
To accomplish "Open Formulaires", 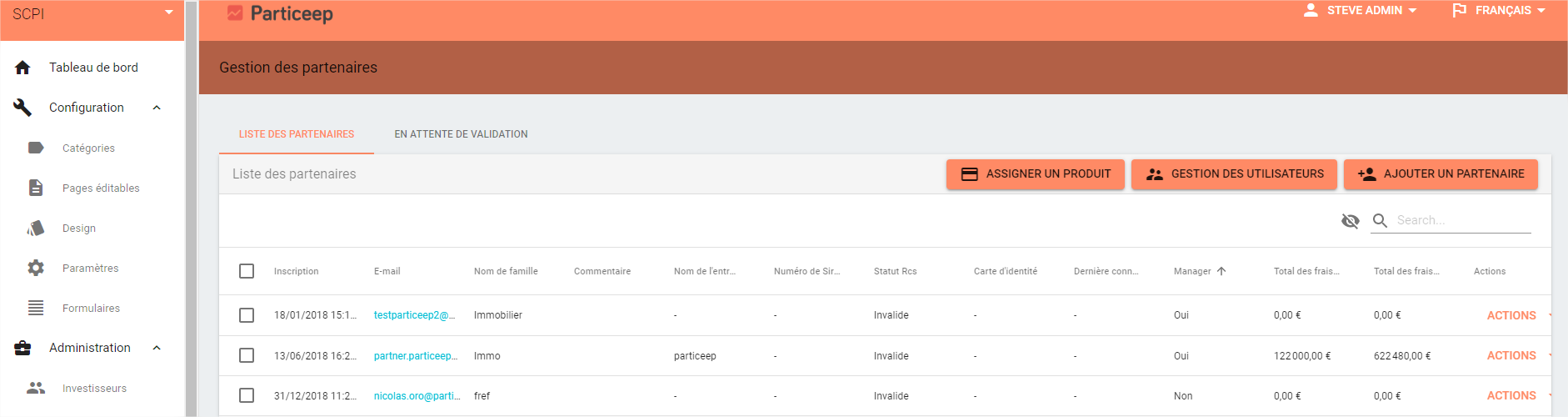I will (x=91, y=308).
